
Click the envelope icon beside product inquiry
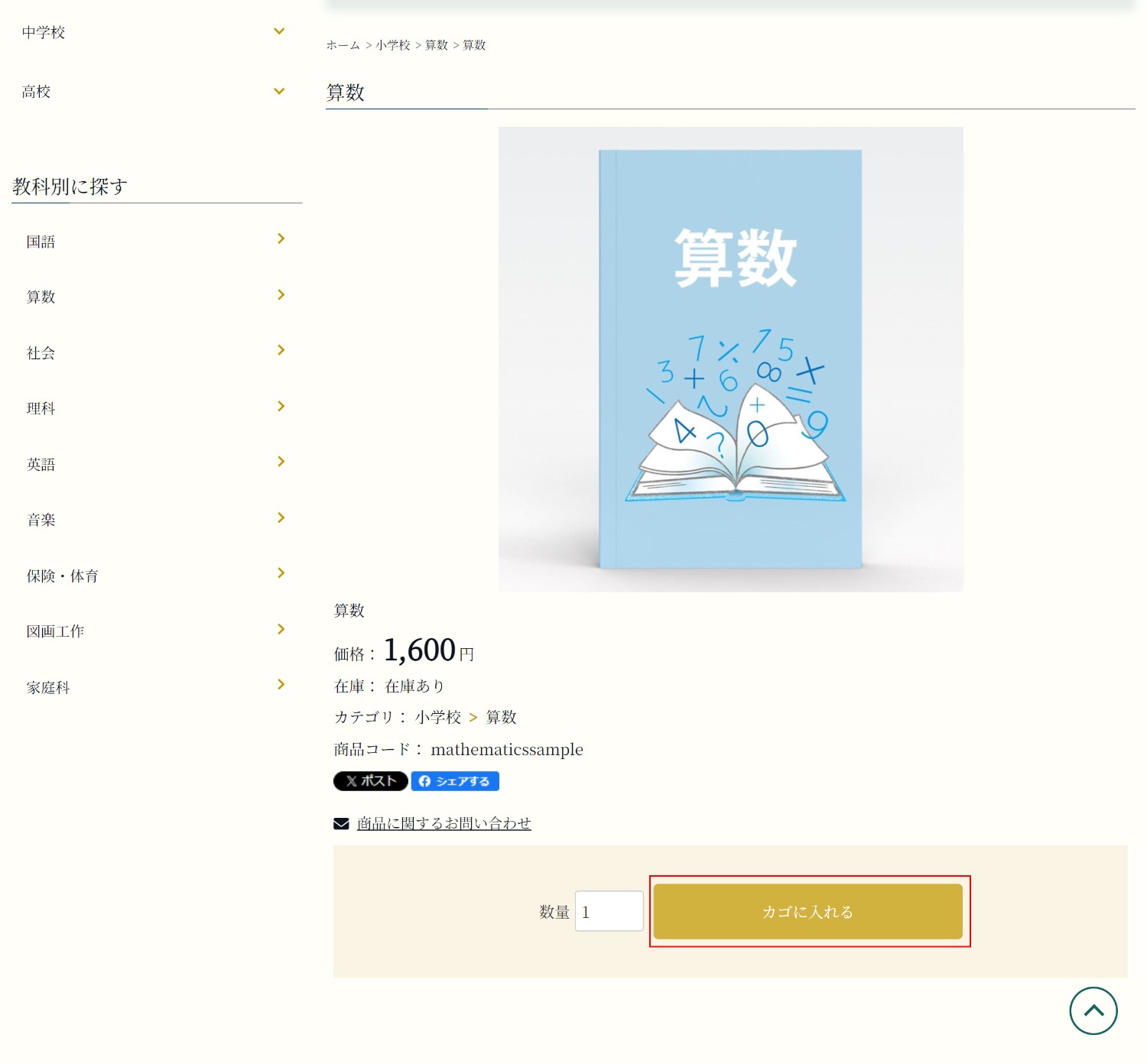tap(341, 823)
